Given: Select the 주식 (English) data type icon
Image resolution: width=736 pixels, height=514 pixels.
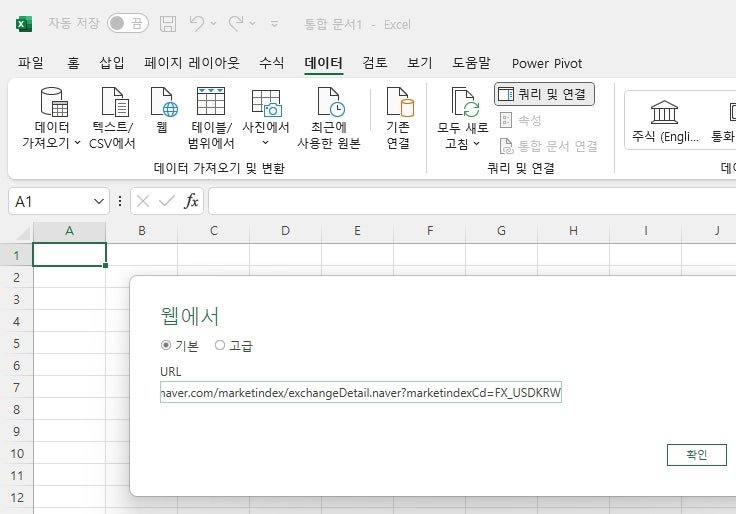Looking at the screenshot, I should (x=664, y=112).
